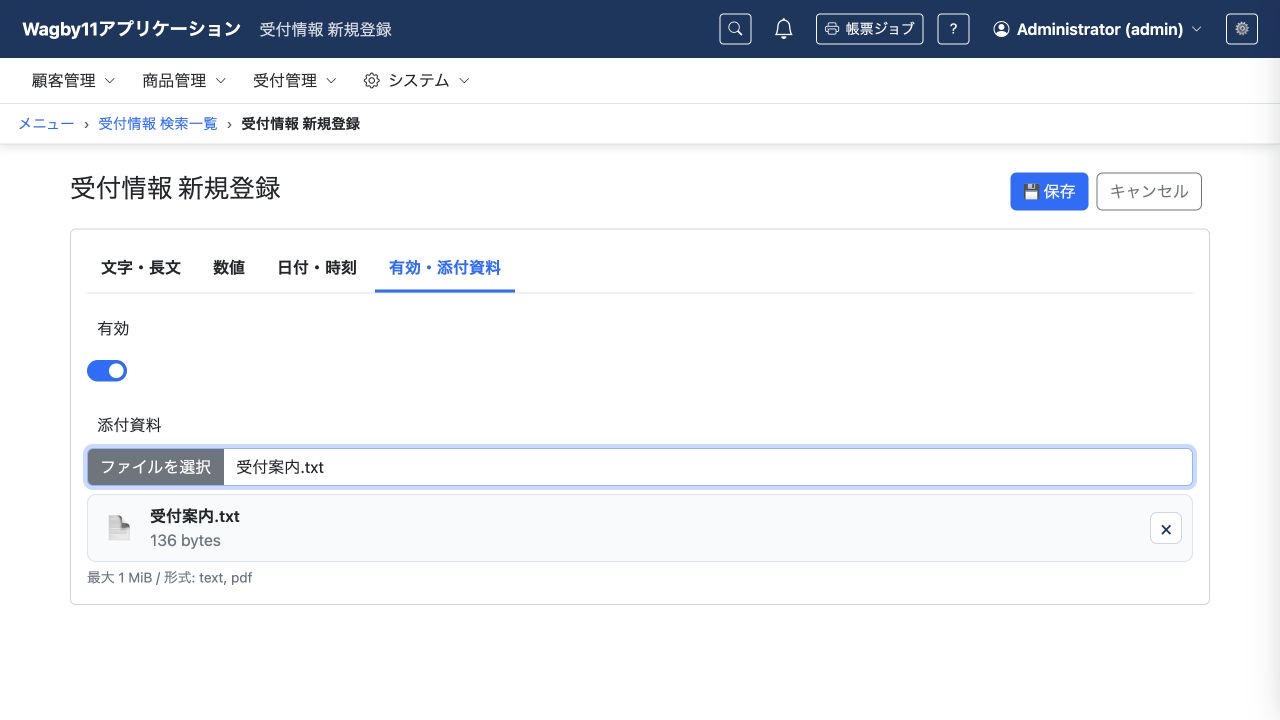The width and height of the screenshot is (1280, 720).
Task: Switch to the 文字・長文 tab
Action: (x=141, y=268)
